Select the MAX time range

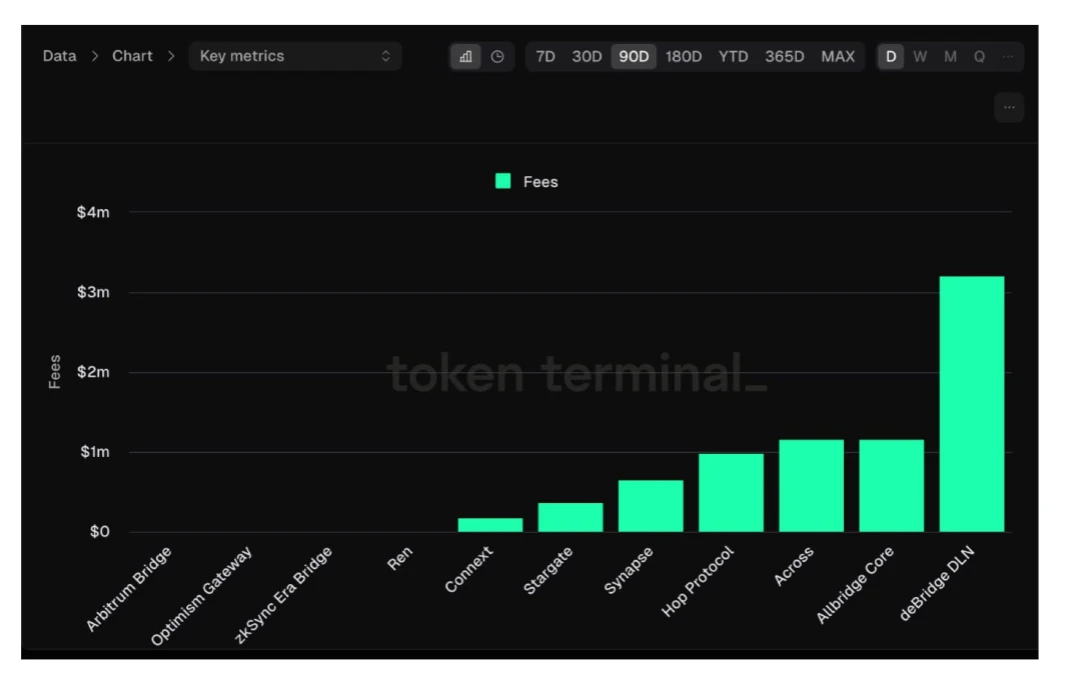point(838,57)
